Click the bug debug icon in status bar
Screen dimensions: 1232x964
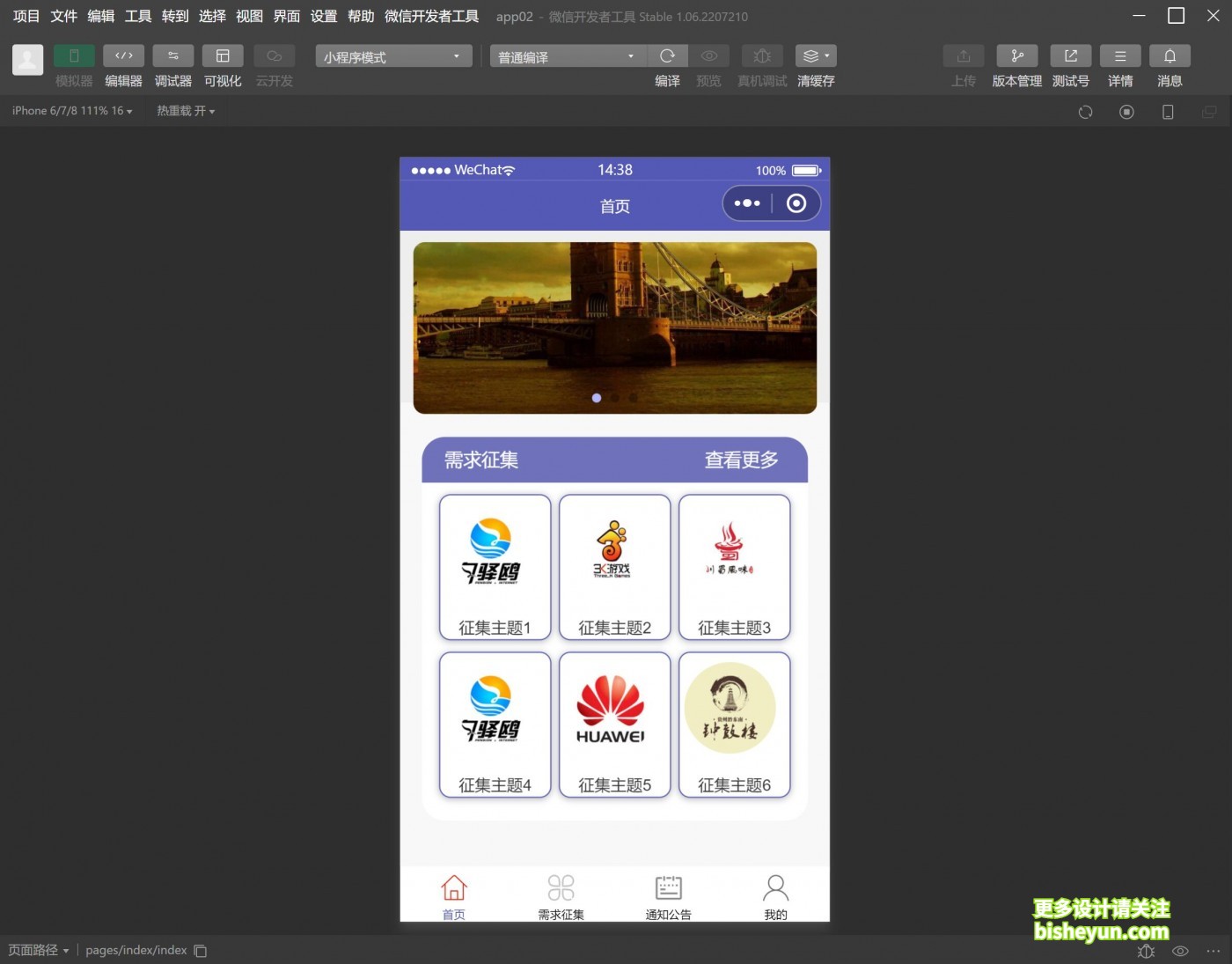(x=1146, y=951)
